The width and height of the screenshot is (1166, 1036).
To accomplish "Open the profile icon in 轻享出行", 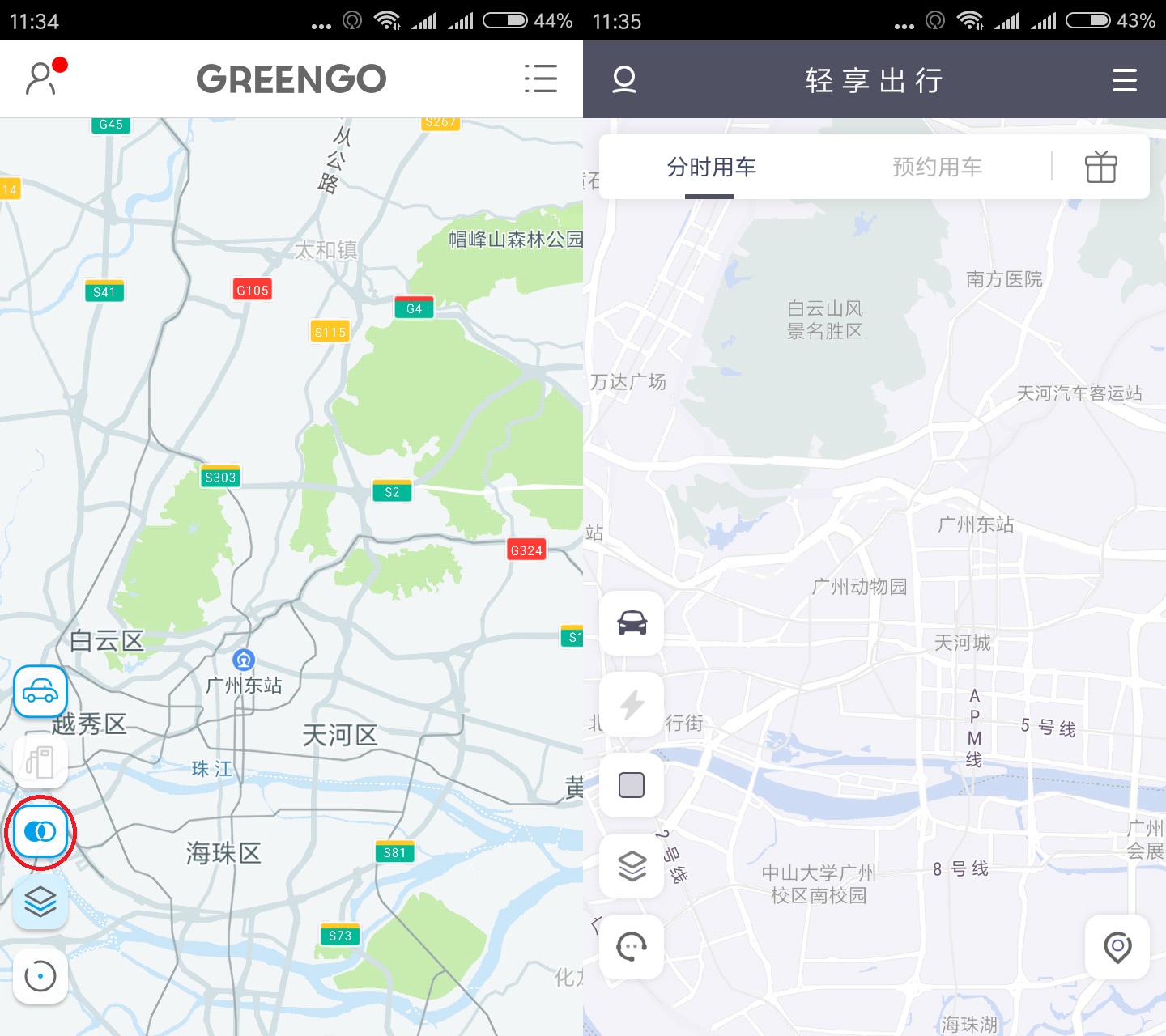I will click(x=624, y=79).
